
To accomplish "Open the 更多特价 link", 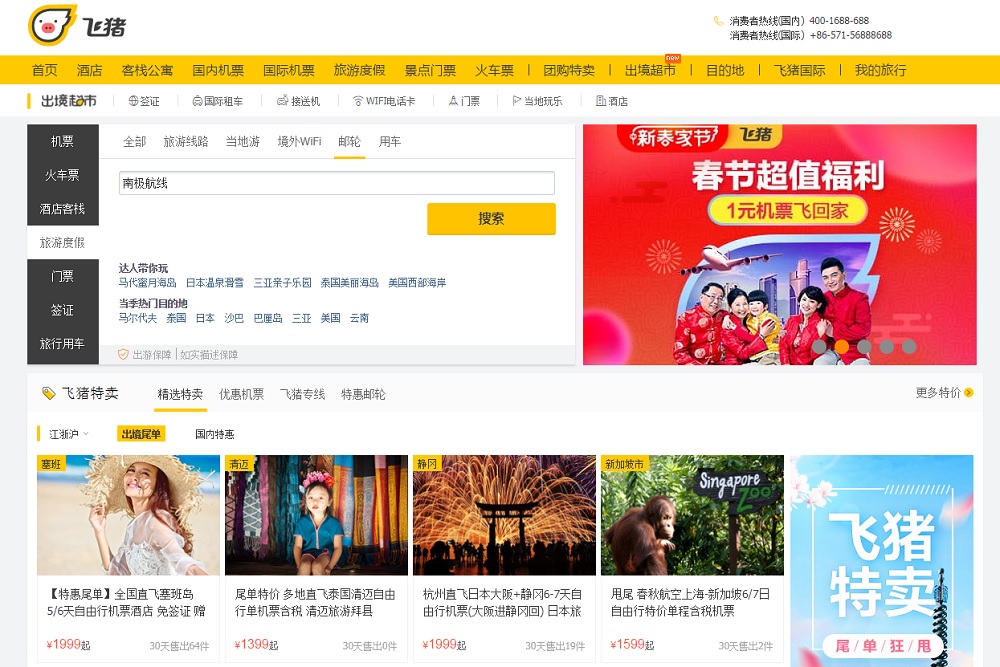I will click(x=938, y=393).
